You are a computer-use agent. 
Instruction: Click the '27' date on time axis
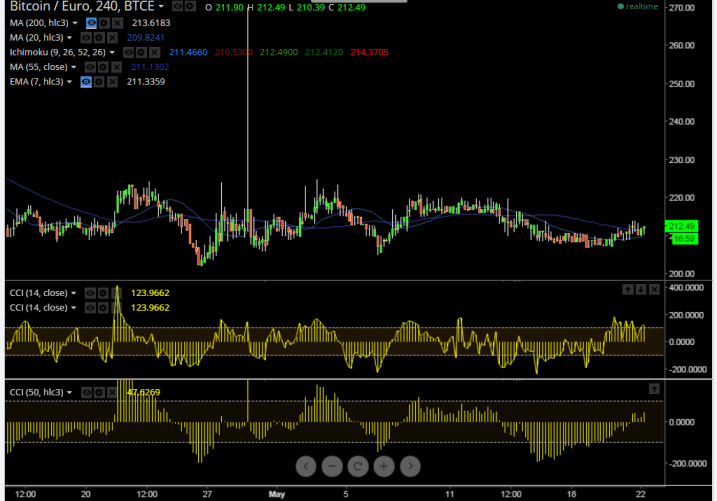pyautogui.click(x=207, y=494)
